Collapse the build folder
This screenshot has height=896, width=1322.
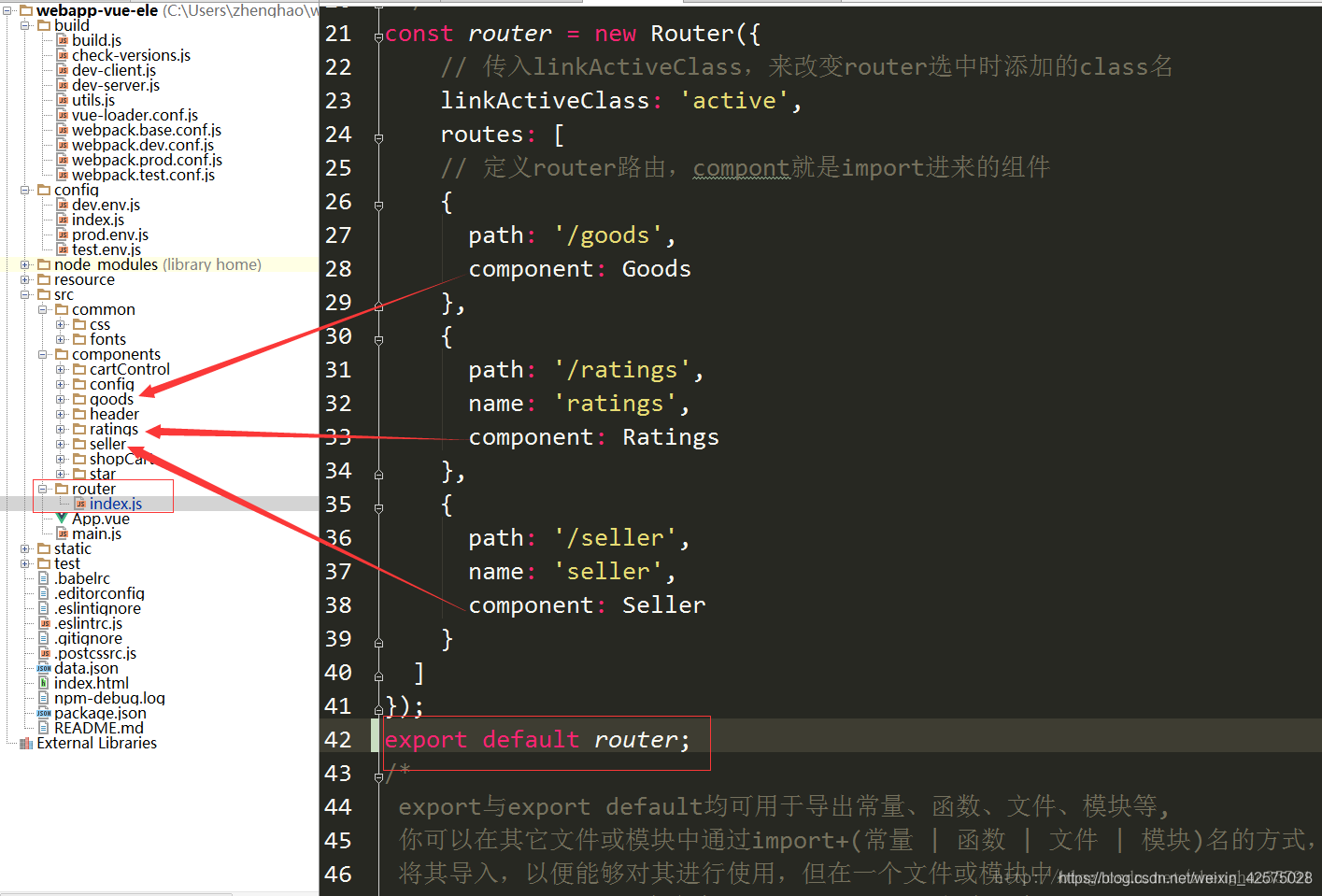click(x=25, y=25)
